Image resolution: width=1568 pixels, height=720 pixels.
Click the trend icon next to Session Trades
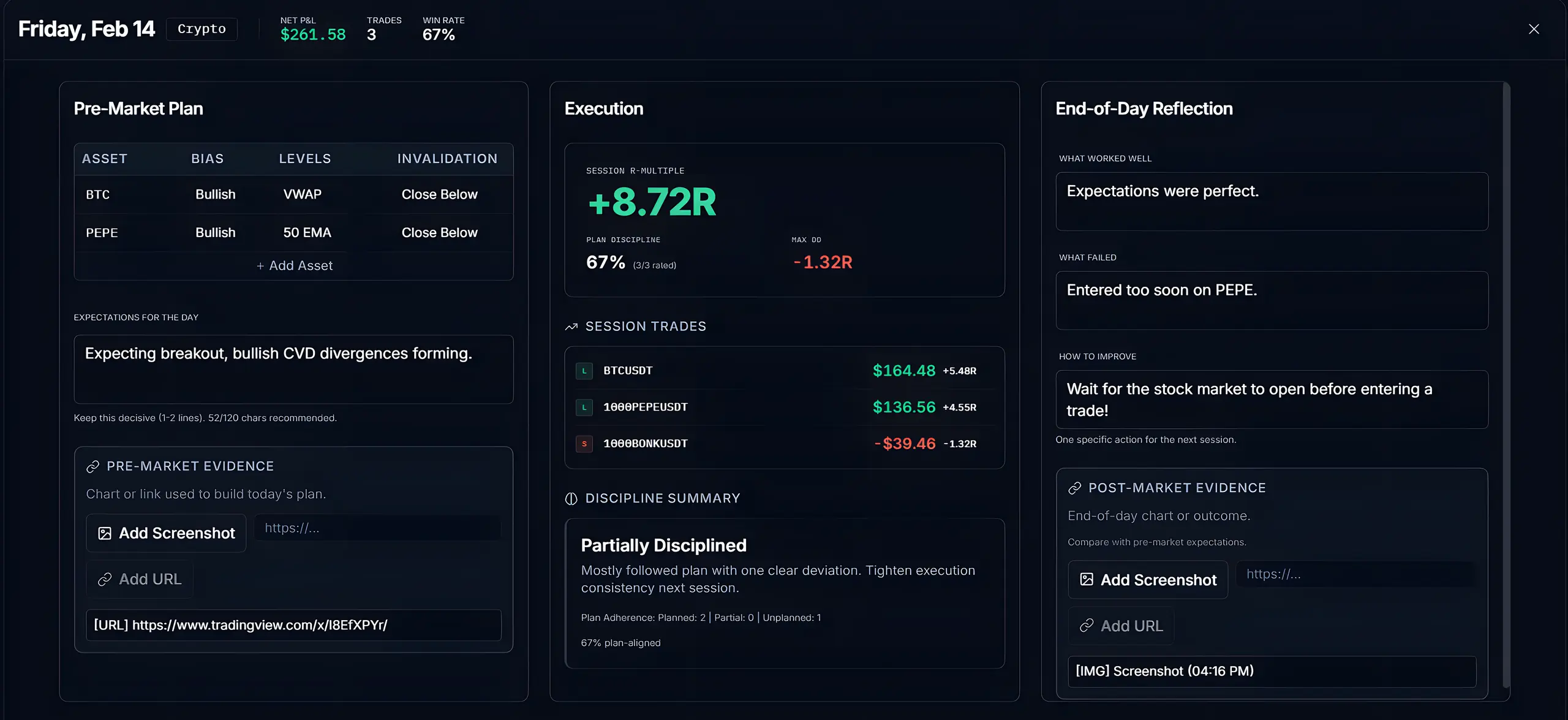[571, 327]
